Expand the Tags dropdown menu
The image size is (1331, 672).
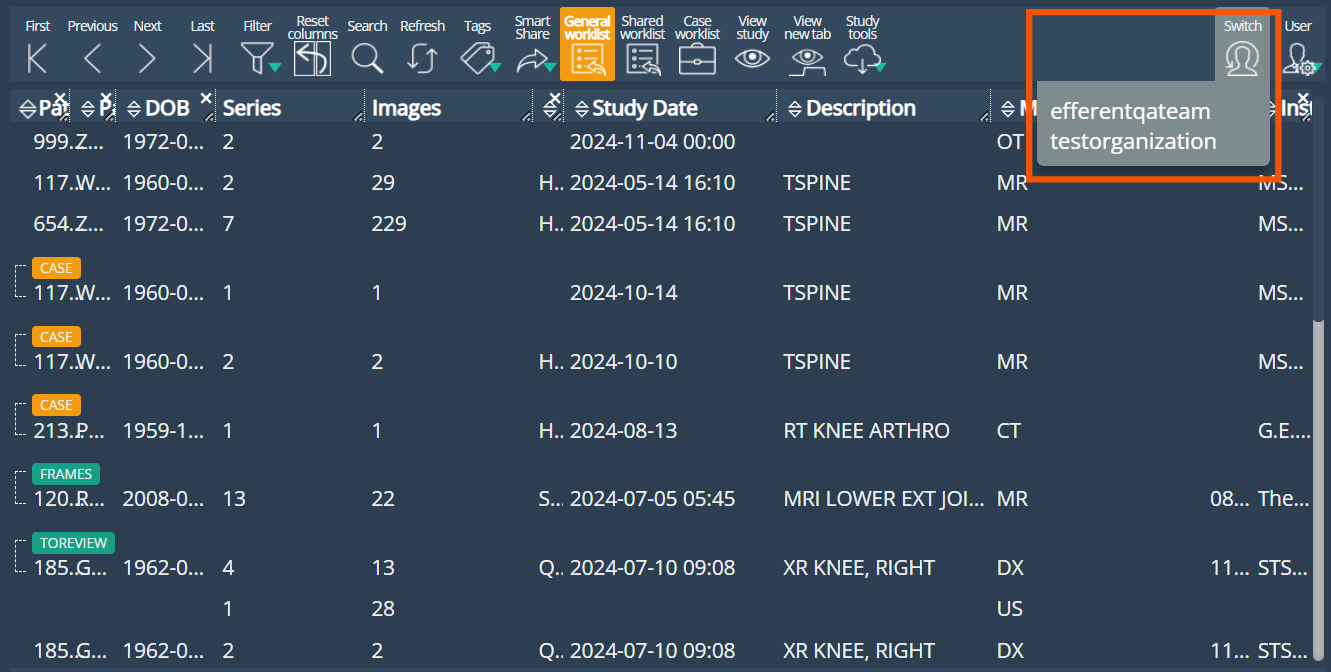[478, 59]
